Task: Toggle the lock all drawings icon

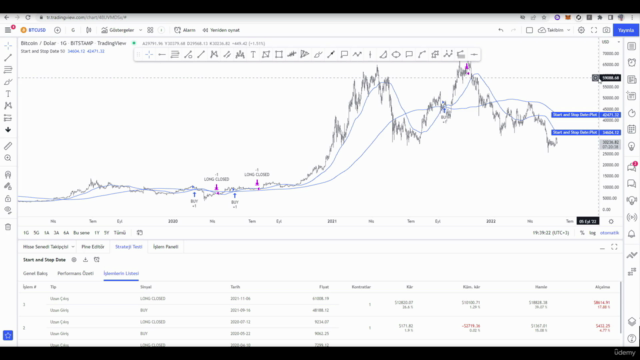Action: pos(8,198)
